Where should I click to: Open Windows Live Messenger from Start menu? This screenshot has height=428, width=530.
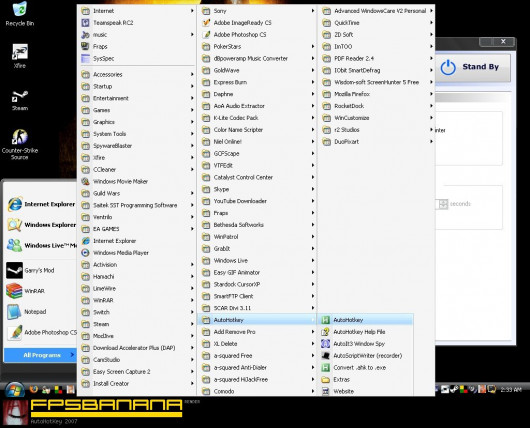(x=41, y=245)
